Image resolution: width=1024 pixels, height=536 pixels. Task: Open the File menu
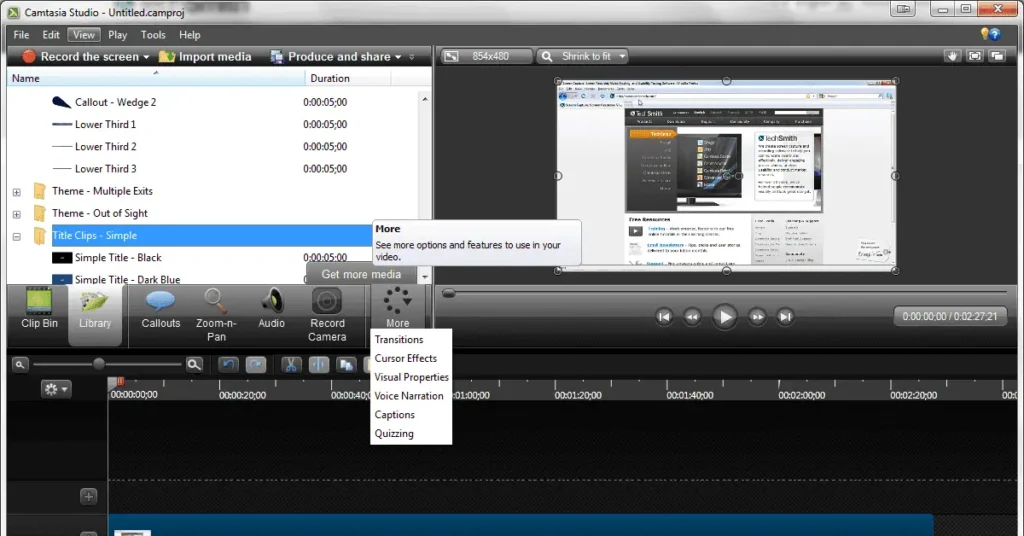point(21,35)
